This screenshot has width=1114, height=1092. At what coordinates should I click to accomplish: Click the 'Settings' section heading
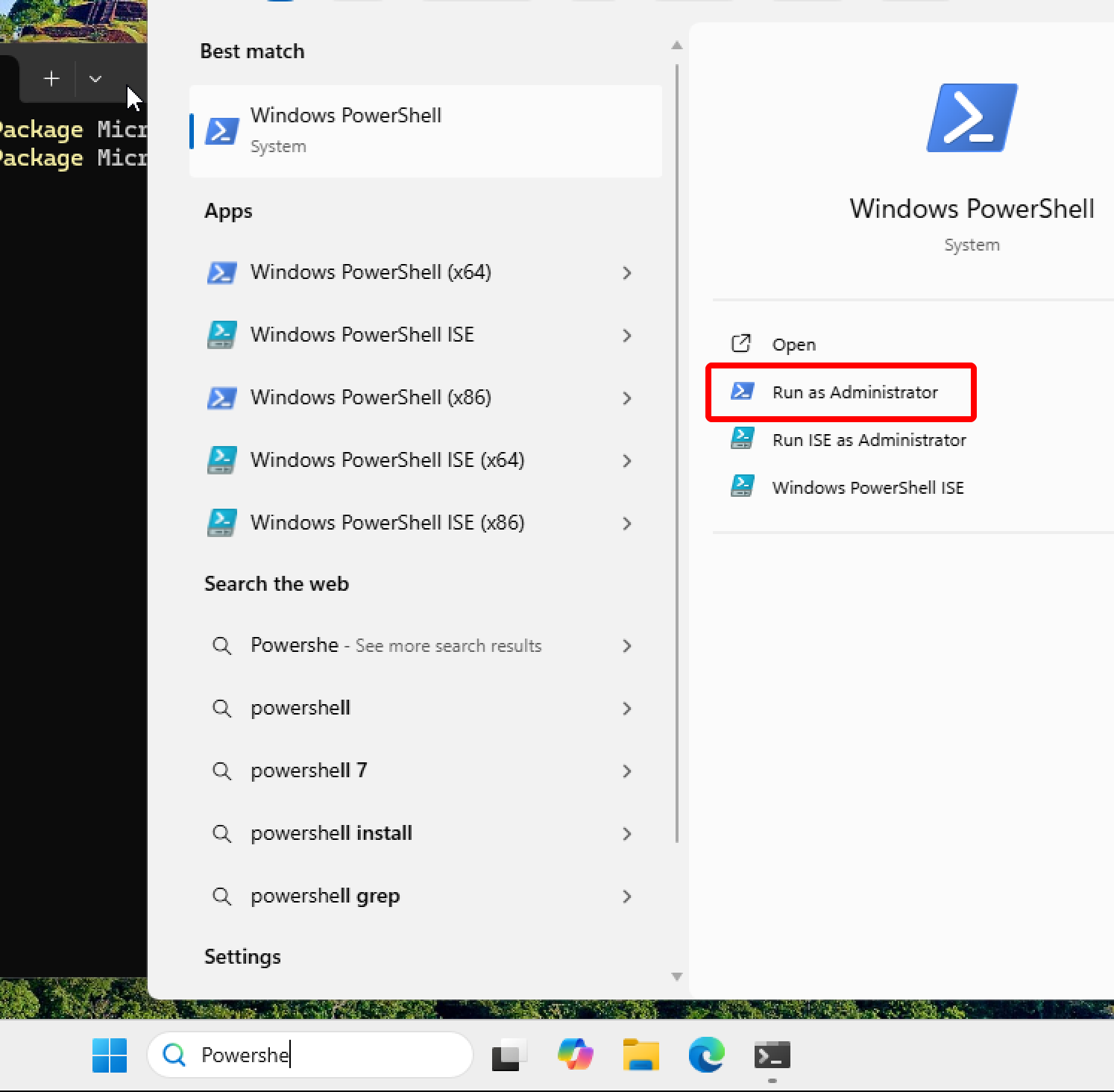tap(242, 957)
